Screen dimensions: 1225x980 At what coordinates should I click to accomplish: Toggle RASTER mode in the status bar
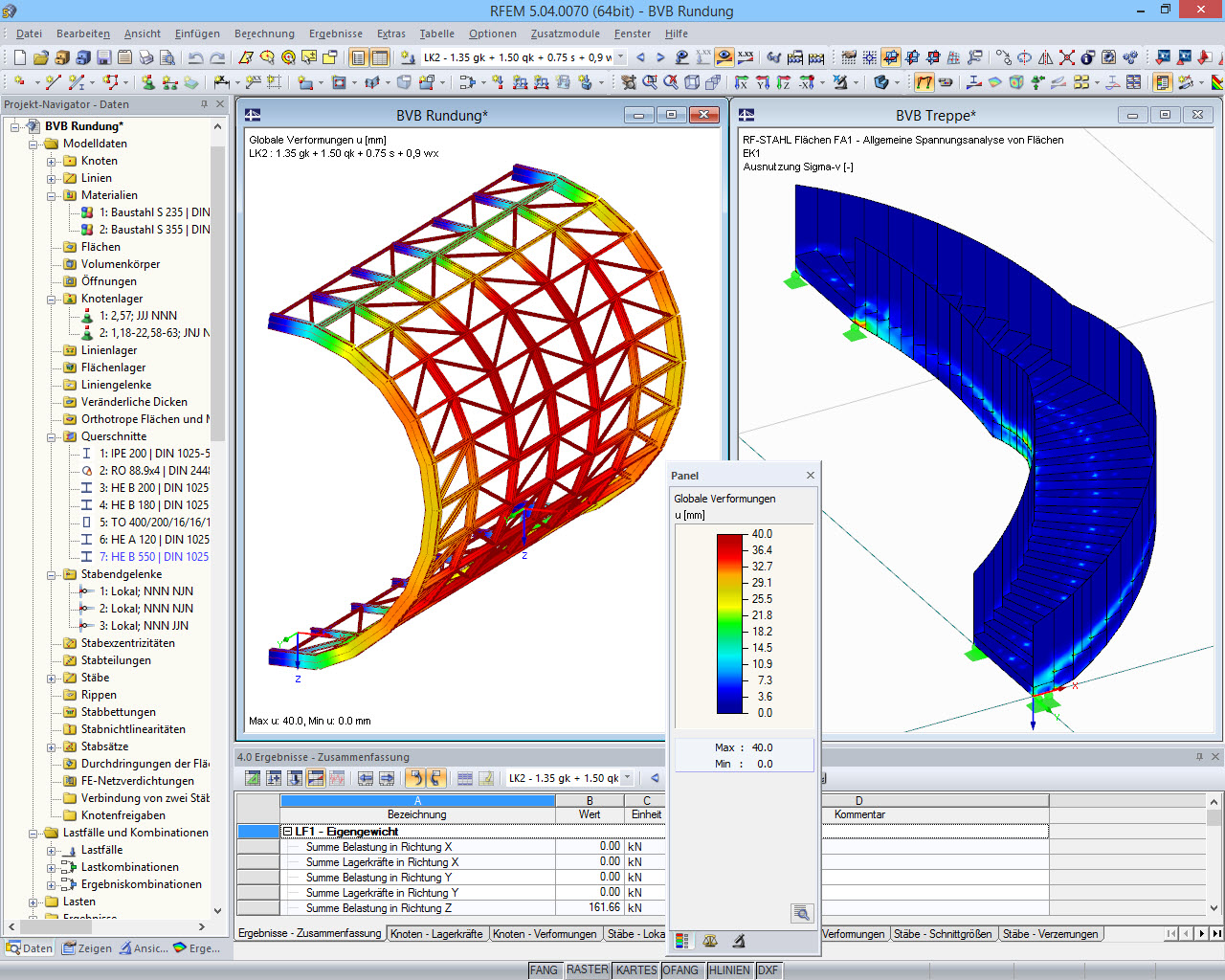pos(587,969)
